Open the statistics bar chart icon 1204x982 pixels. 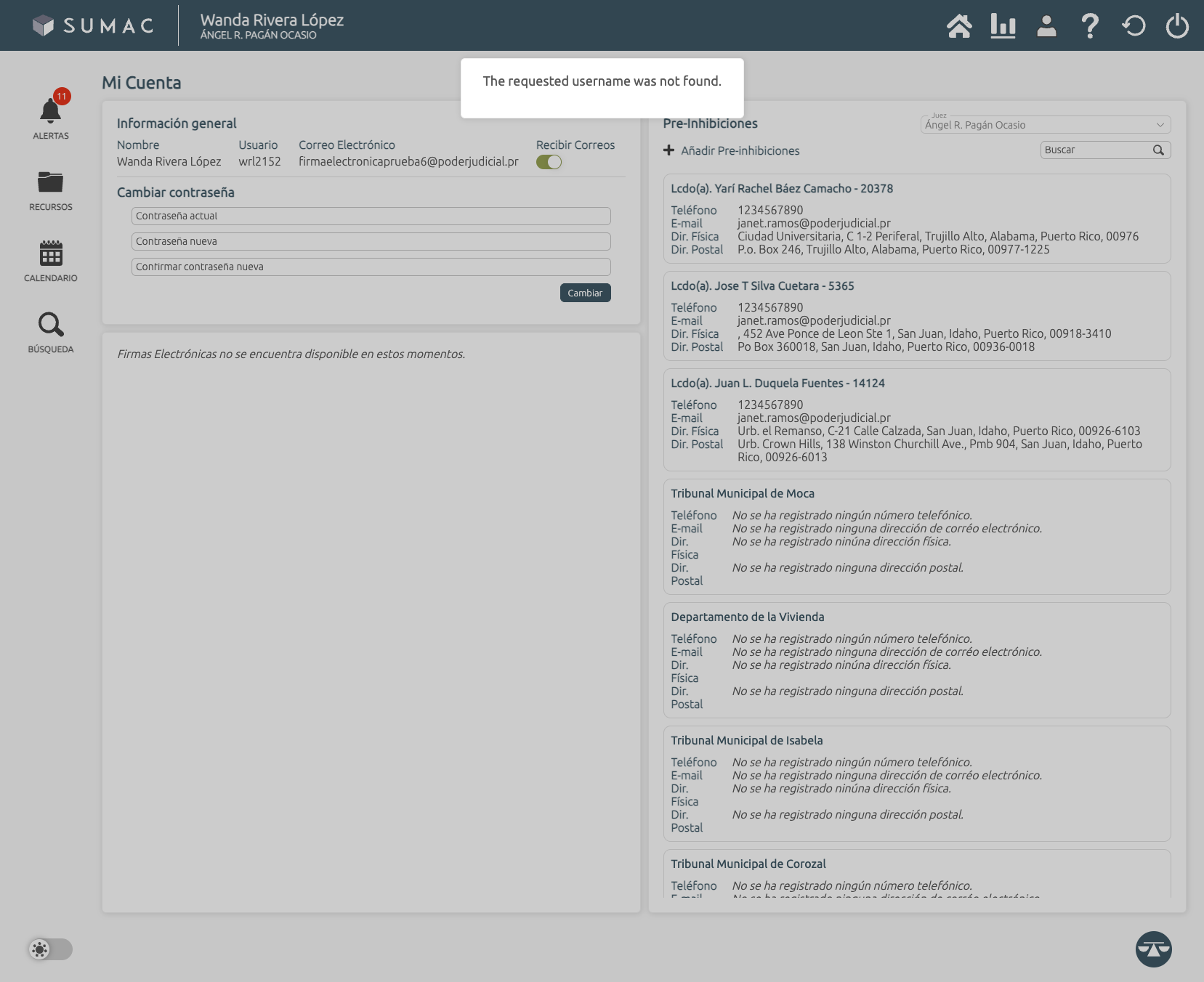tap(1003, 26)
